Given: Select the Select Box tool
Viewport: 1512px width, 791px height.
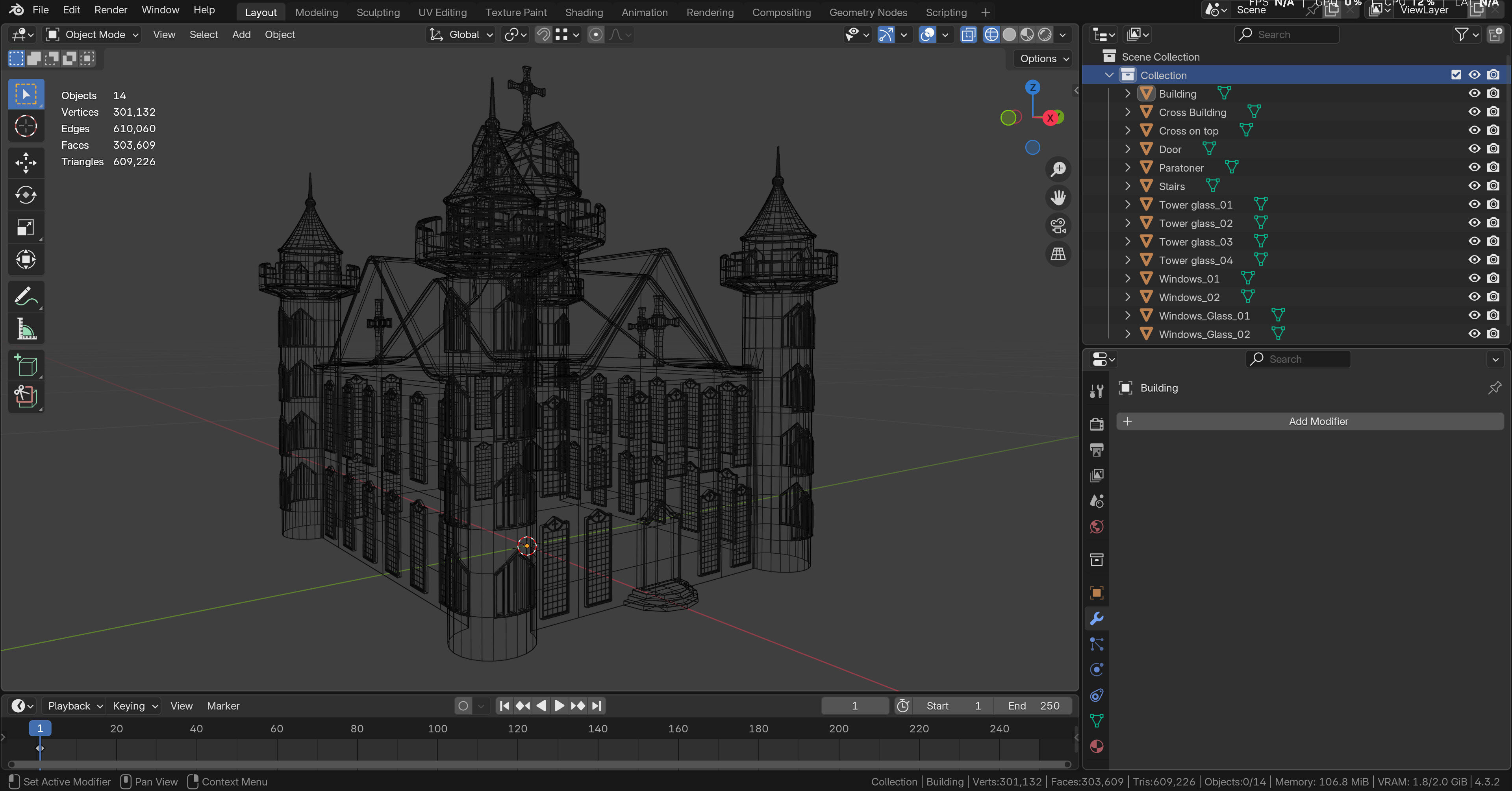Looking at the screenshot, I should (26, 94).
